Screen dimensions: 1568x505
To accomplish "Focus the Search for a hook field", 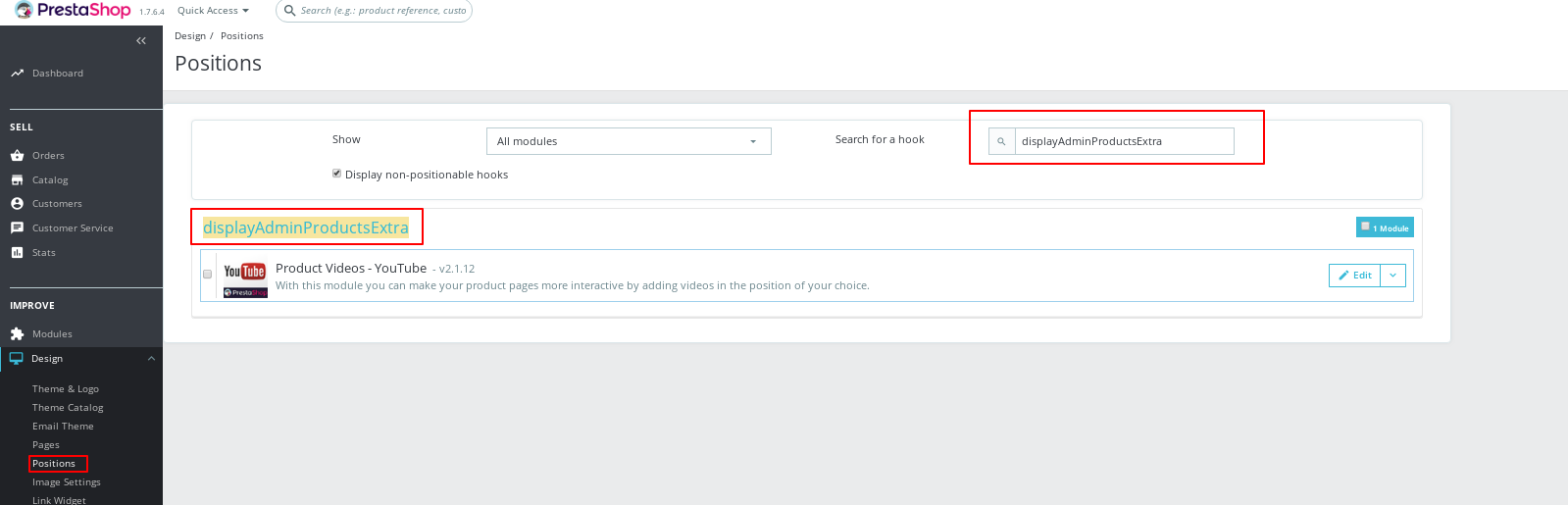I will point(1124,141).
